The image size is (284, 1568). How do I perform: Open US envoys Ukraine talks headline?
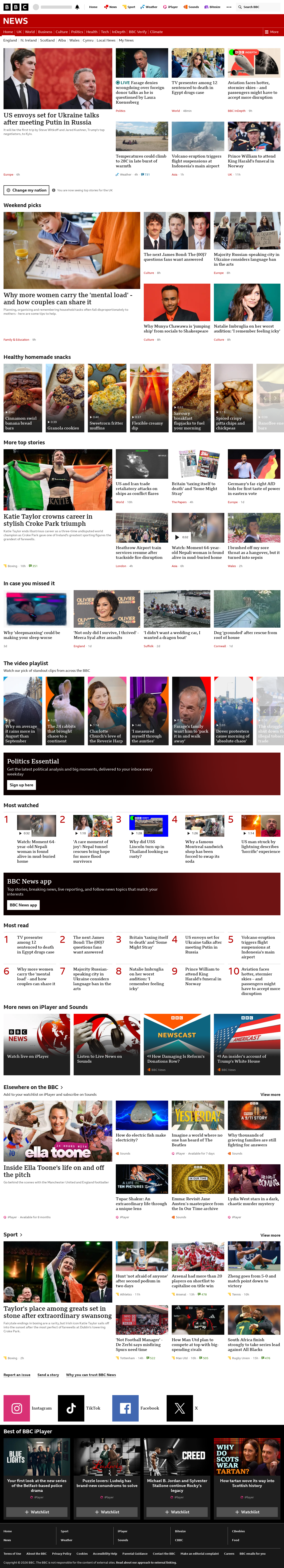click(x=51, y=119)
